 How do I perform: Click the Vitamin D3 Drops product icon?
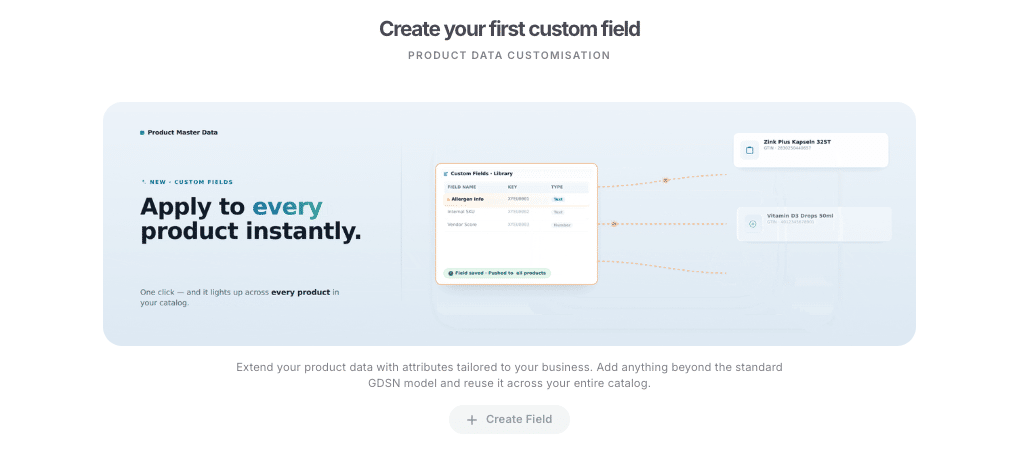tap(752, 224)
